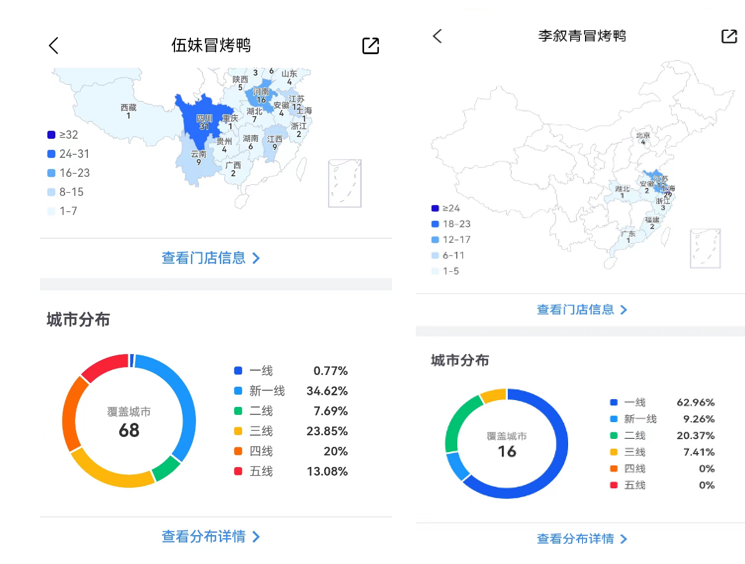Select the ≥32 legend swatch on left map
Viewport: 745px width, 564px height.
coord(51,135)
